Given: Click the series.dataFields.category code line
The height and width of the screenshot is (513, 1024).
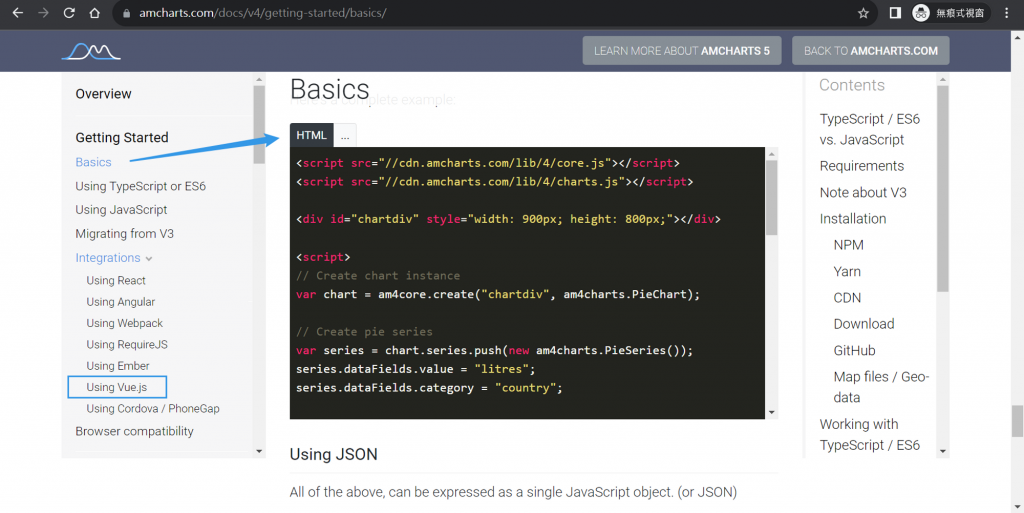Looking at the screenshot, I should tap(429, 388).
